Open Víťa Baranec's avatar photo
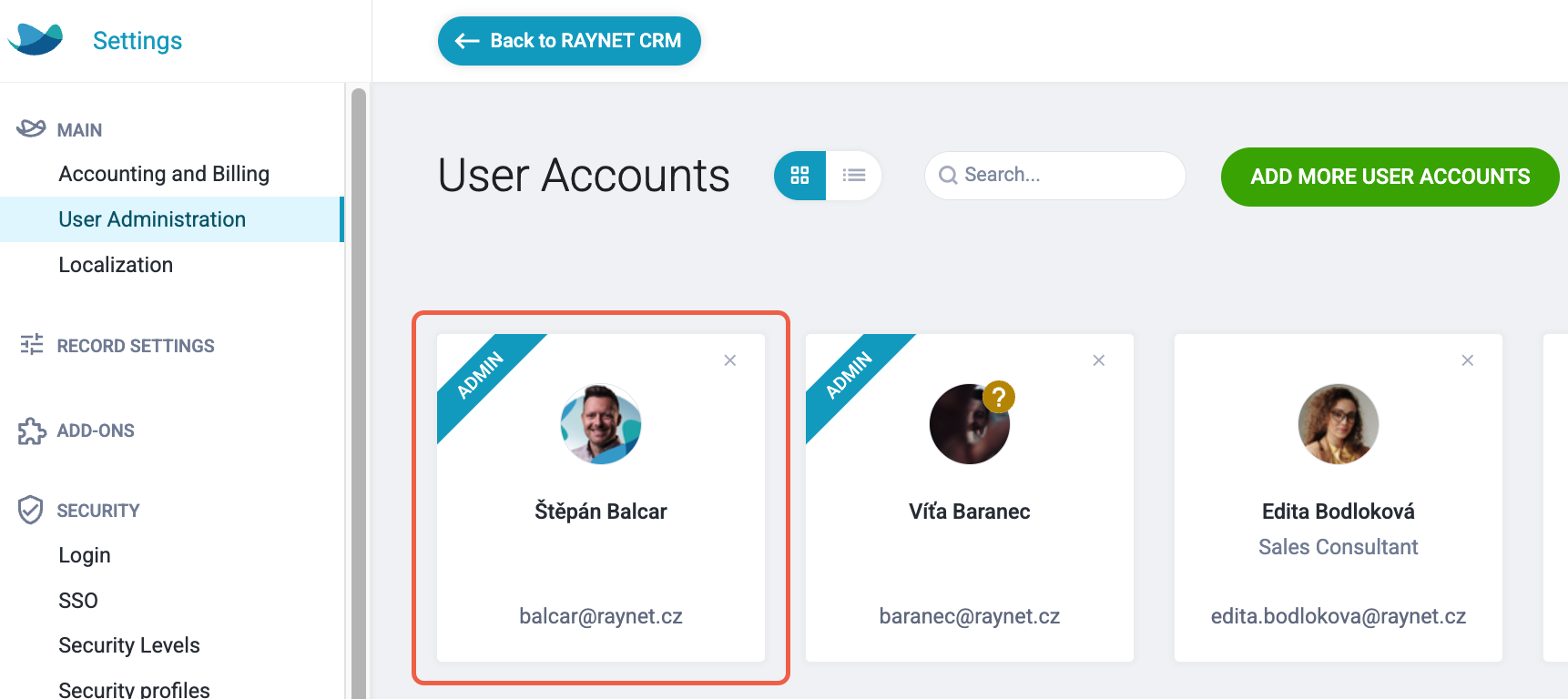Screen dimensions: 1568x699 coord(968,425)
